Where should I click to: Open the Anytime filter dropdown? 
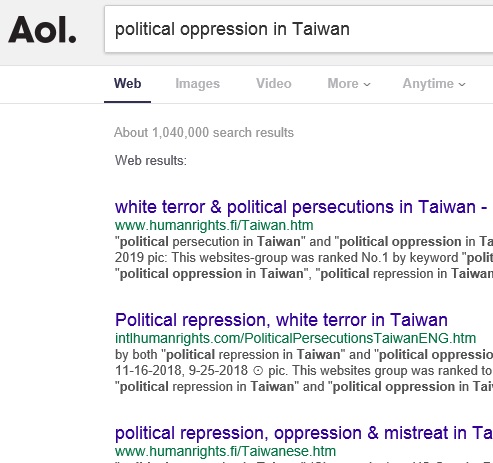(434, 84)
